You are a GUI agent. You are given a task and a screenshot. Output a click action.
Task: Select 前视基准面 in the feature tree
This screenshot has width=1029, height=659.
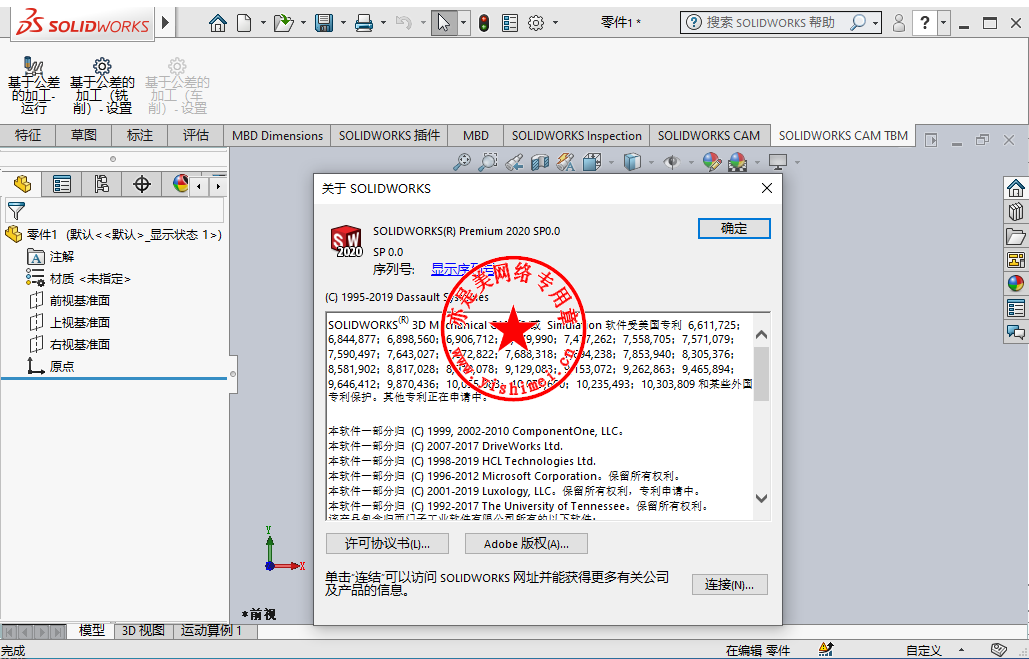80,301
